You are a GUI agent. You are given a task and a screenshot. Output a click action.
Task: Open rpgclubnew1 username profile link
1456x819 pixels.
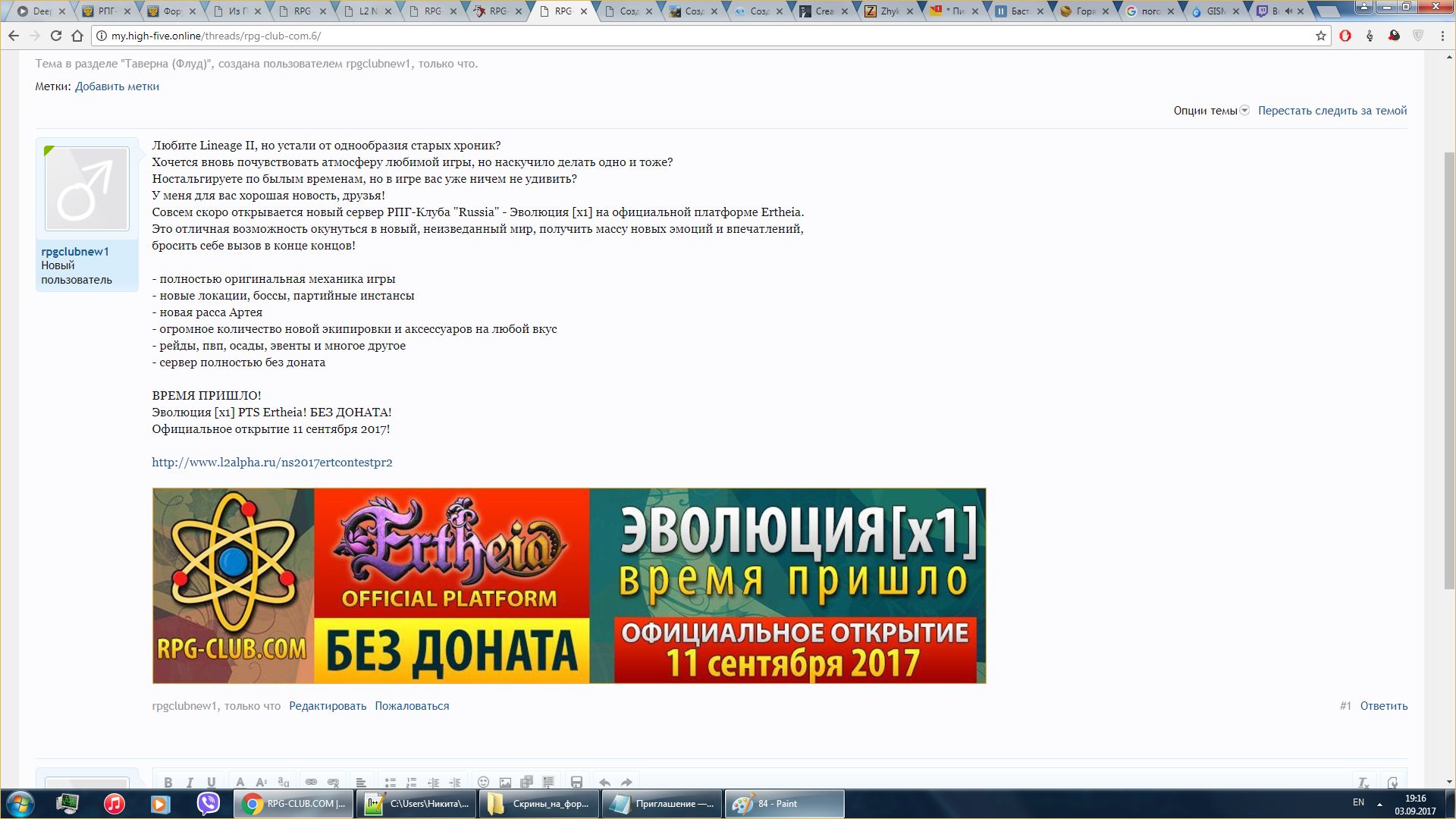click(75, 252)
